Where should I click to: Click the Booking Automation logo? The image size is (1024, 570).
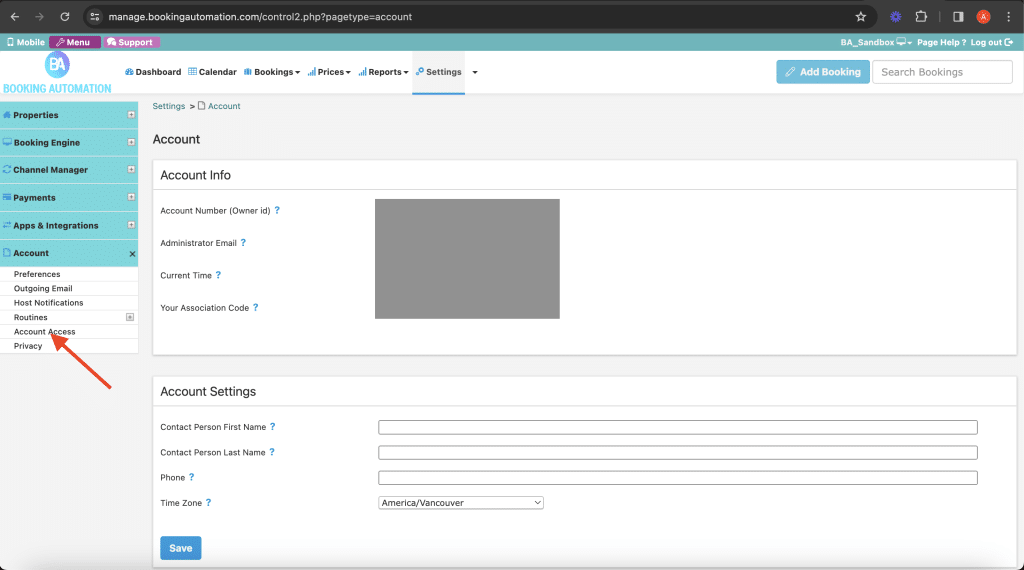pyautogui.click(x=57, y=73)
